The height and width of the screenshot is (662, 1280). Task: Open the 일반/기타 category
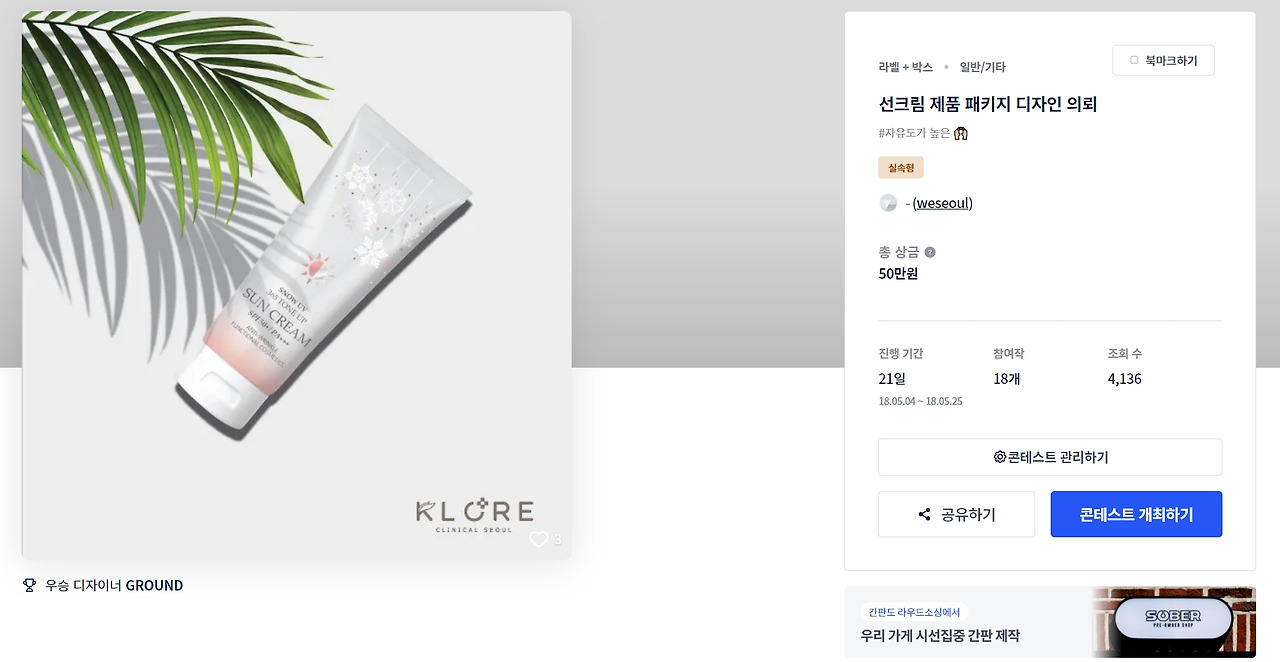pyautogui.click(x=983, y=67)
